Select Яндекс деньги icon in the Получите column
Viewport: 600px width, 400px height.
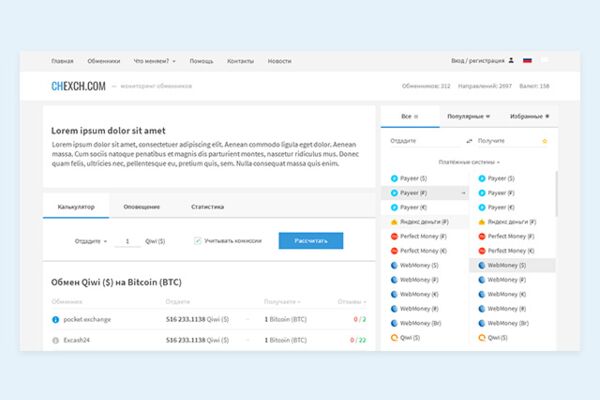[x=482, y=222]
